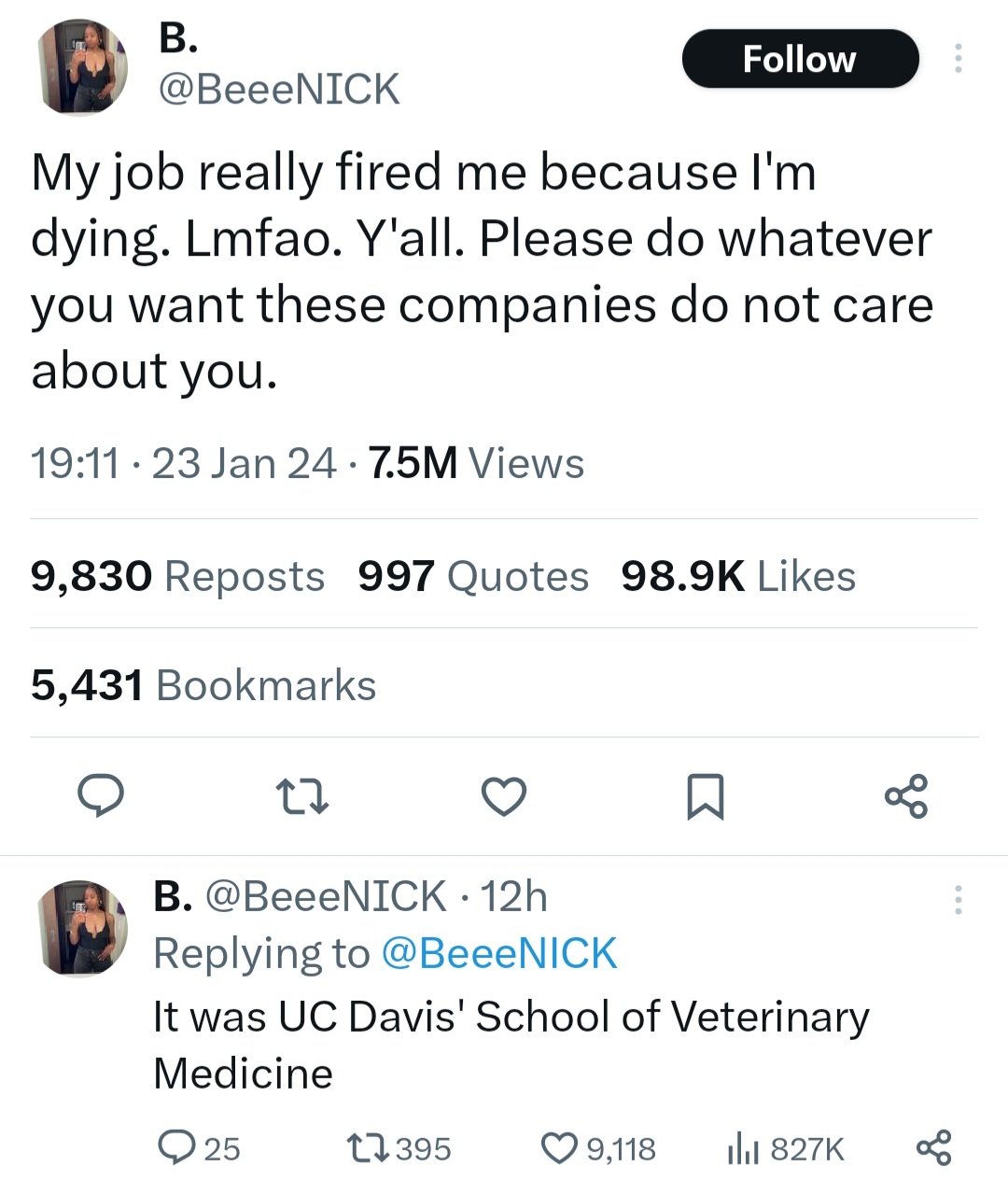Open the reply tweet's three-dot menu
This screenshot has width=1008, height=1180.
957,899
